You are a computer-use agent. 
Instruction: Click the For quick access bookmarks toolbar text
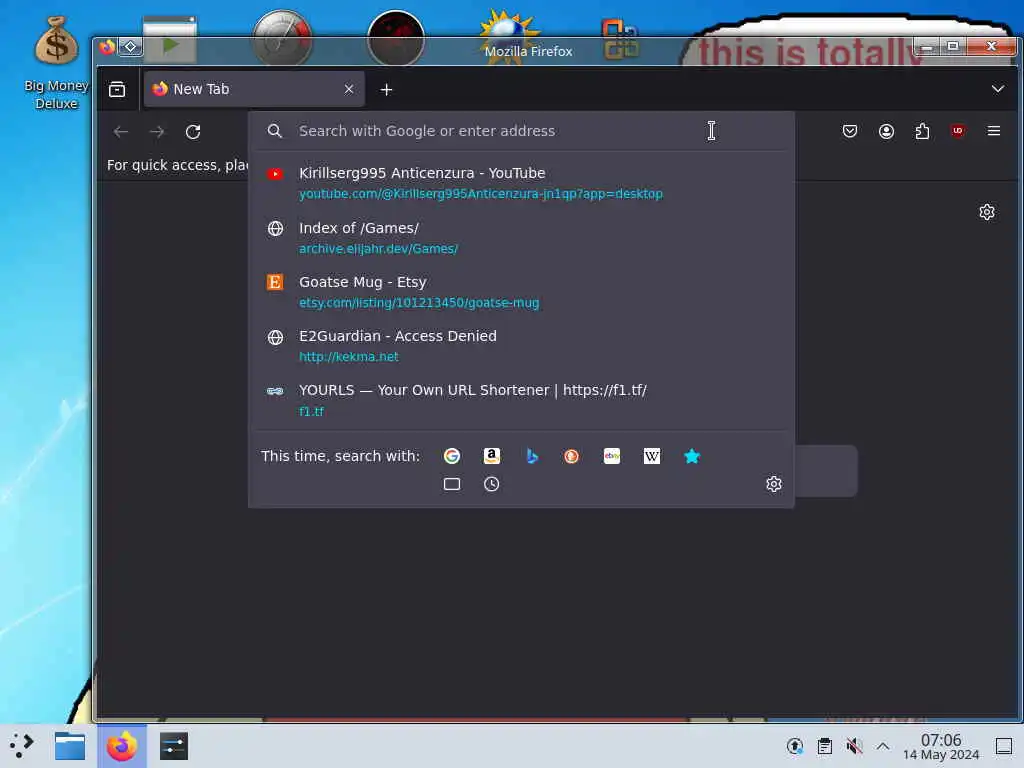click(x=177, y=165)
